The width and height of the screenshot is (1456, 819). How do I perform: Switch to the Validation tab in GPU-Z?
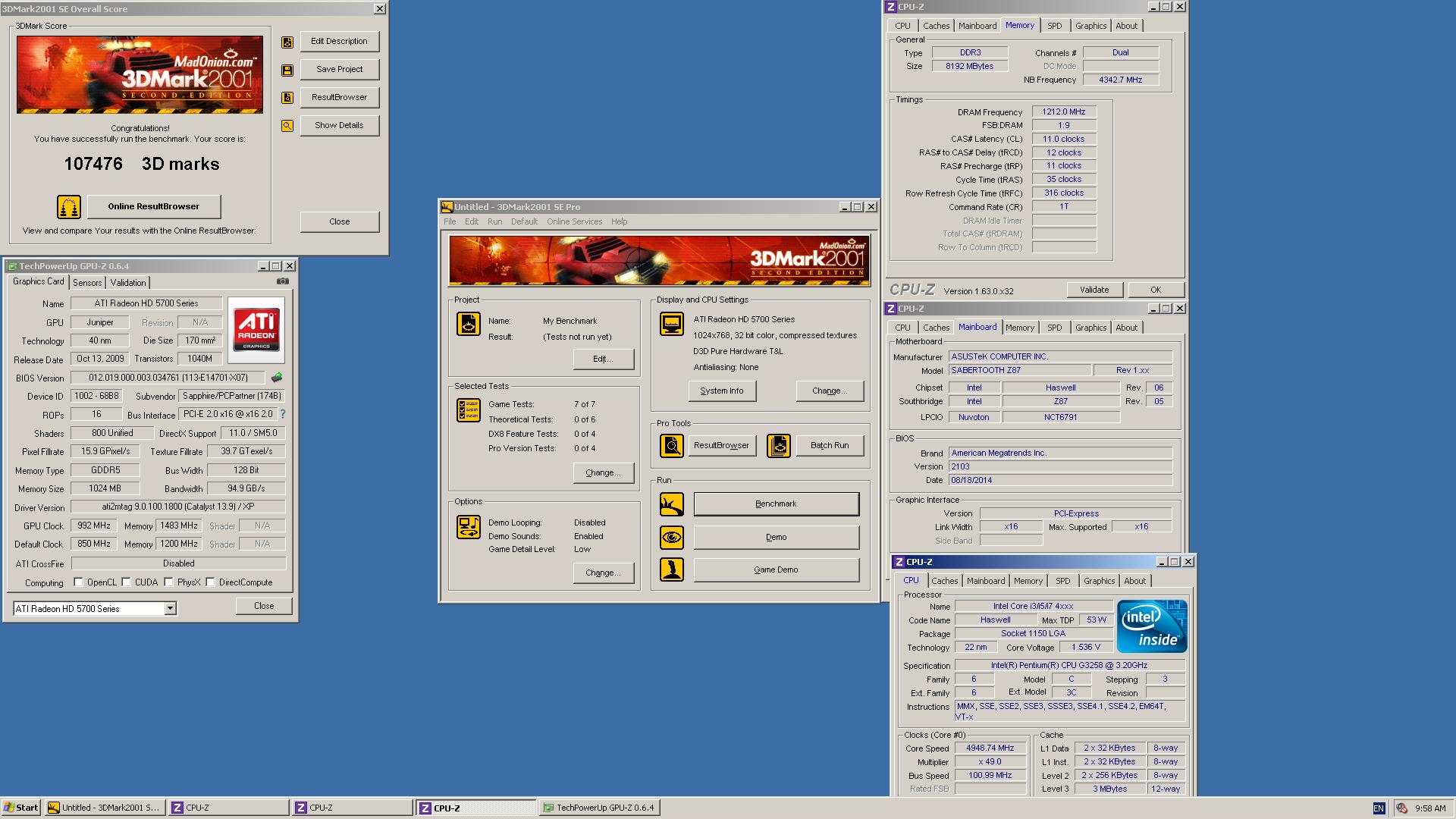pos(128,282)
